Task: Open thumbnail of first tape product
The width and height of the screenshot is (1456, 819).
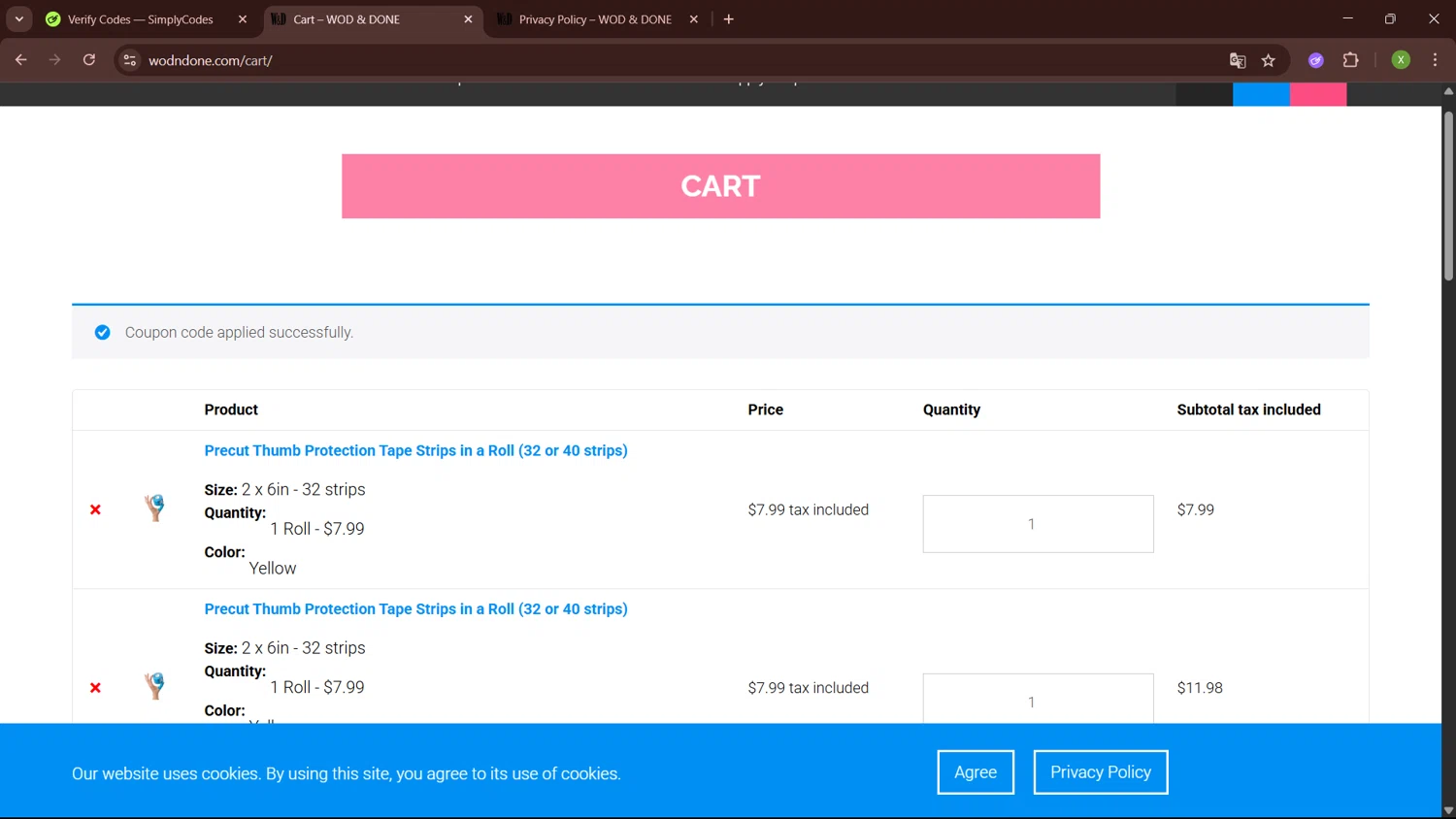Action: [155, 508]
